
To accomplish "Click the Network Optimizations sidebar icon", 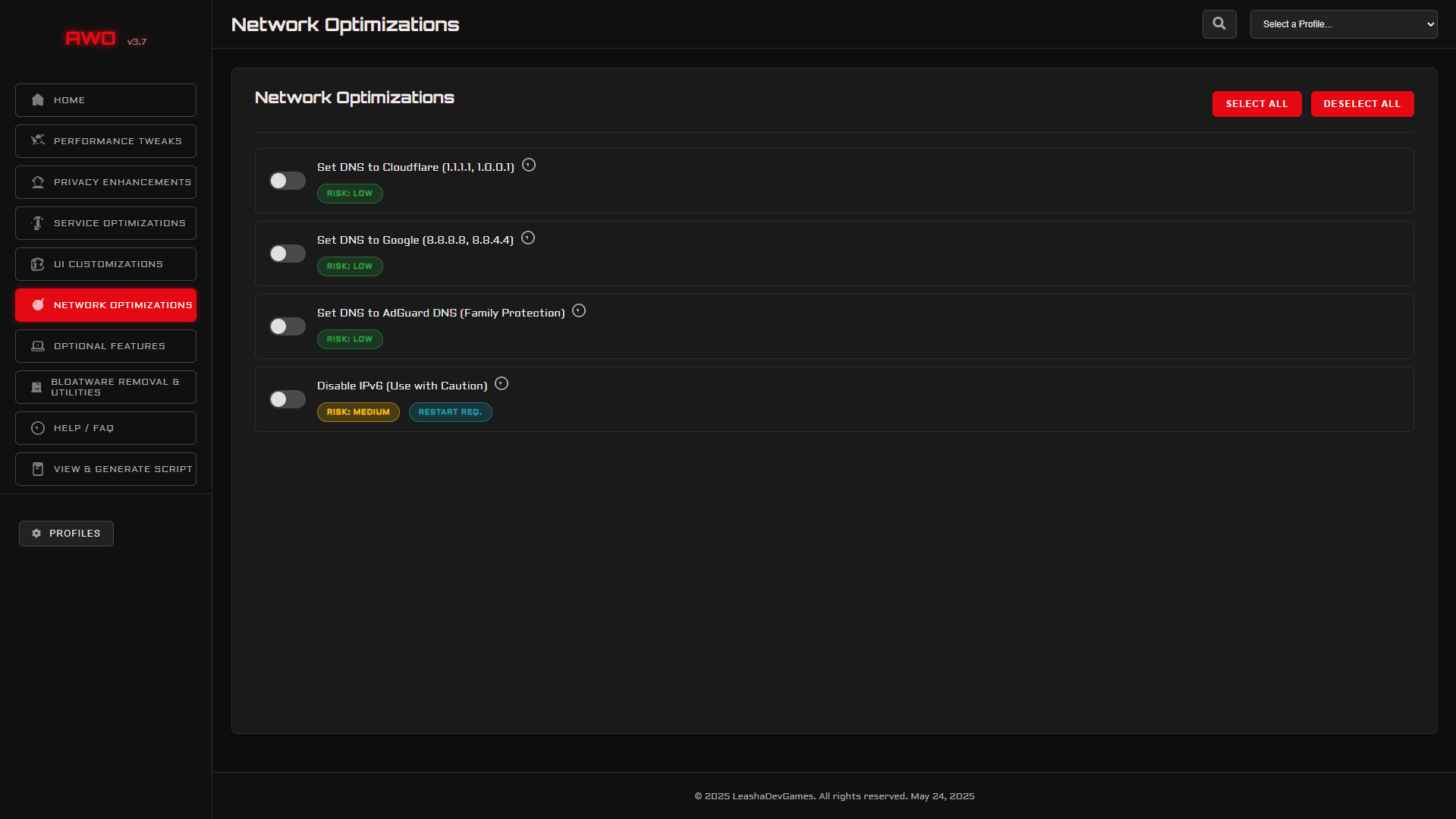I will tap(38, 305).
